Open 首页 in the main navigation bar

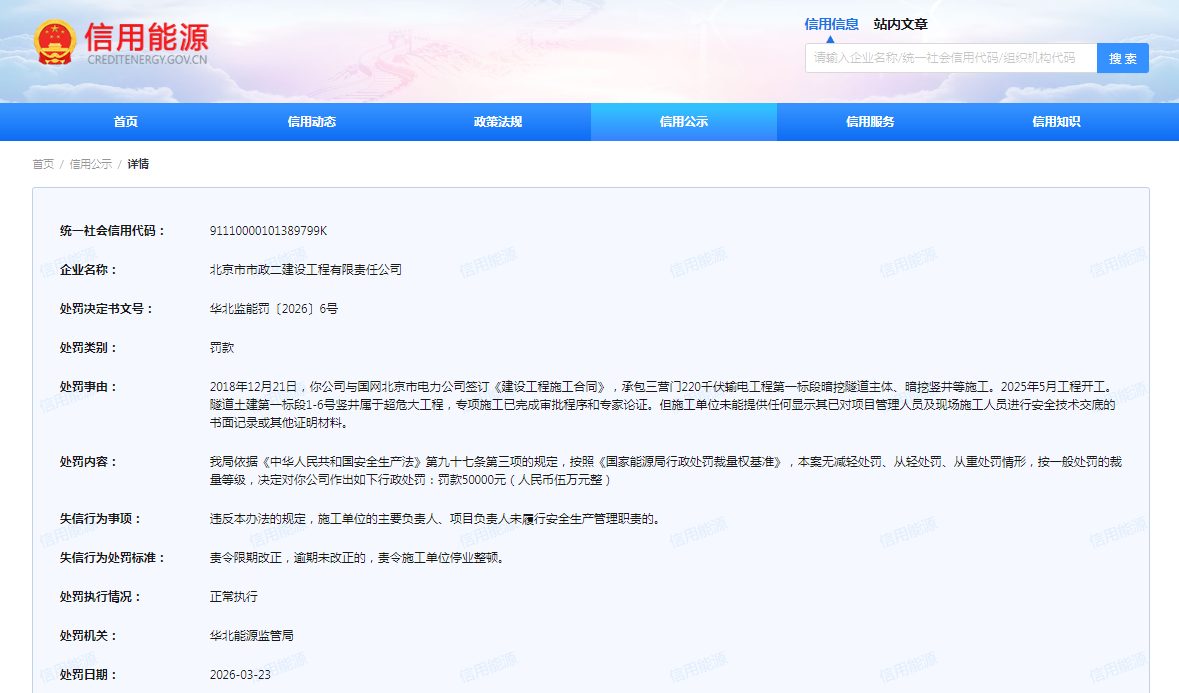tap(125, 122)
